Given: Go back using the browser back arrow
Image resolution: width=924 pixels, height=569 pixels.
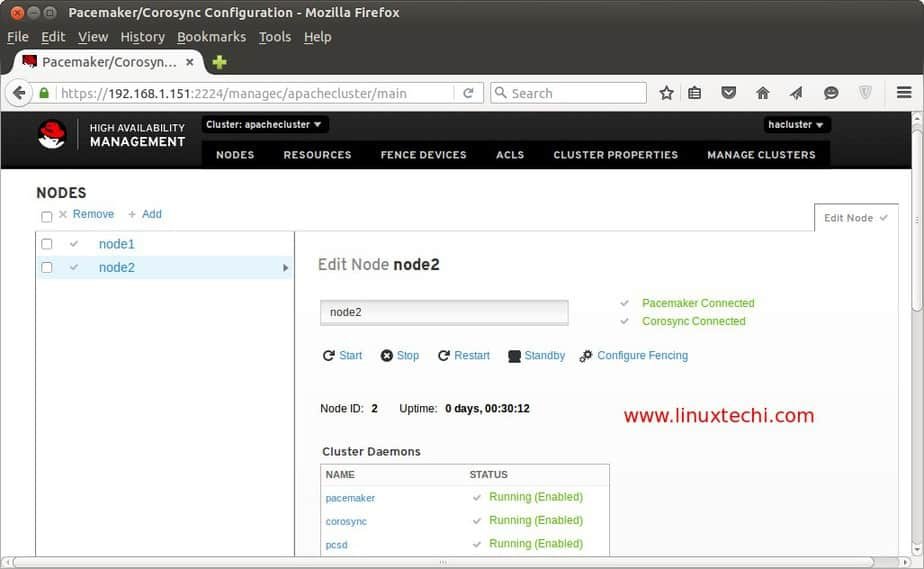Looking at the screenshot, I should 19,93.
